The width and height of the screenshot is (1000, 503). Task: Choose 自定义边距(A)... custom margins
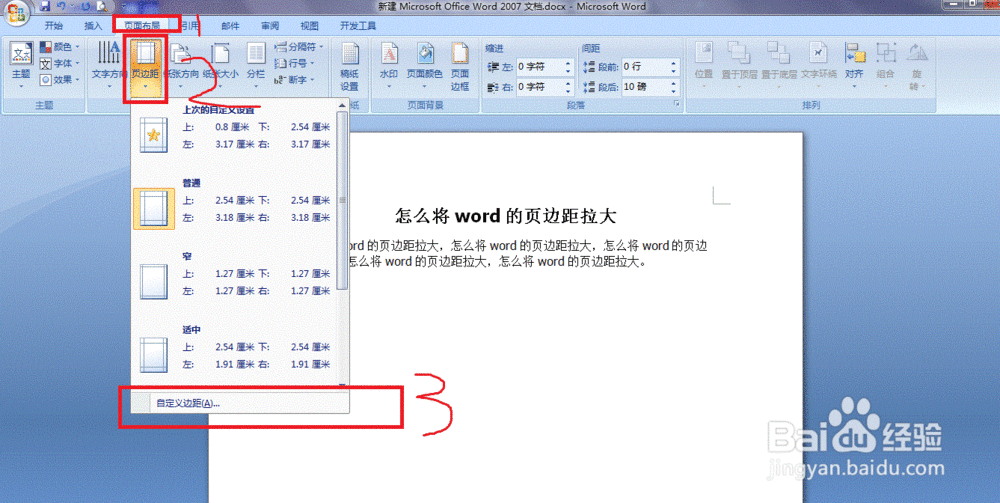(240, 403)
